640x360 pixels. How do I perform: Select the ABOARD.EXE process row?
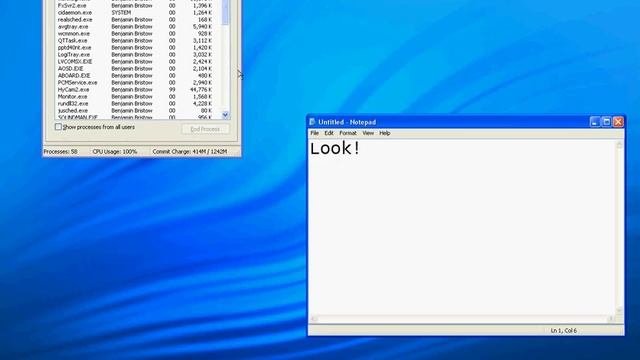click(139, 76)
